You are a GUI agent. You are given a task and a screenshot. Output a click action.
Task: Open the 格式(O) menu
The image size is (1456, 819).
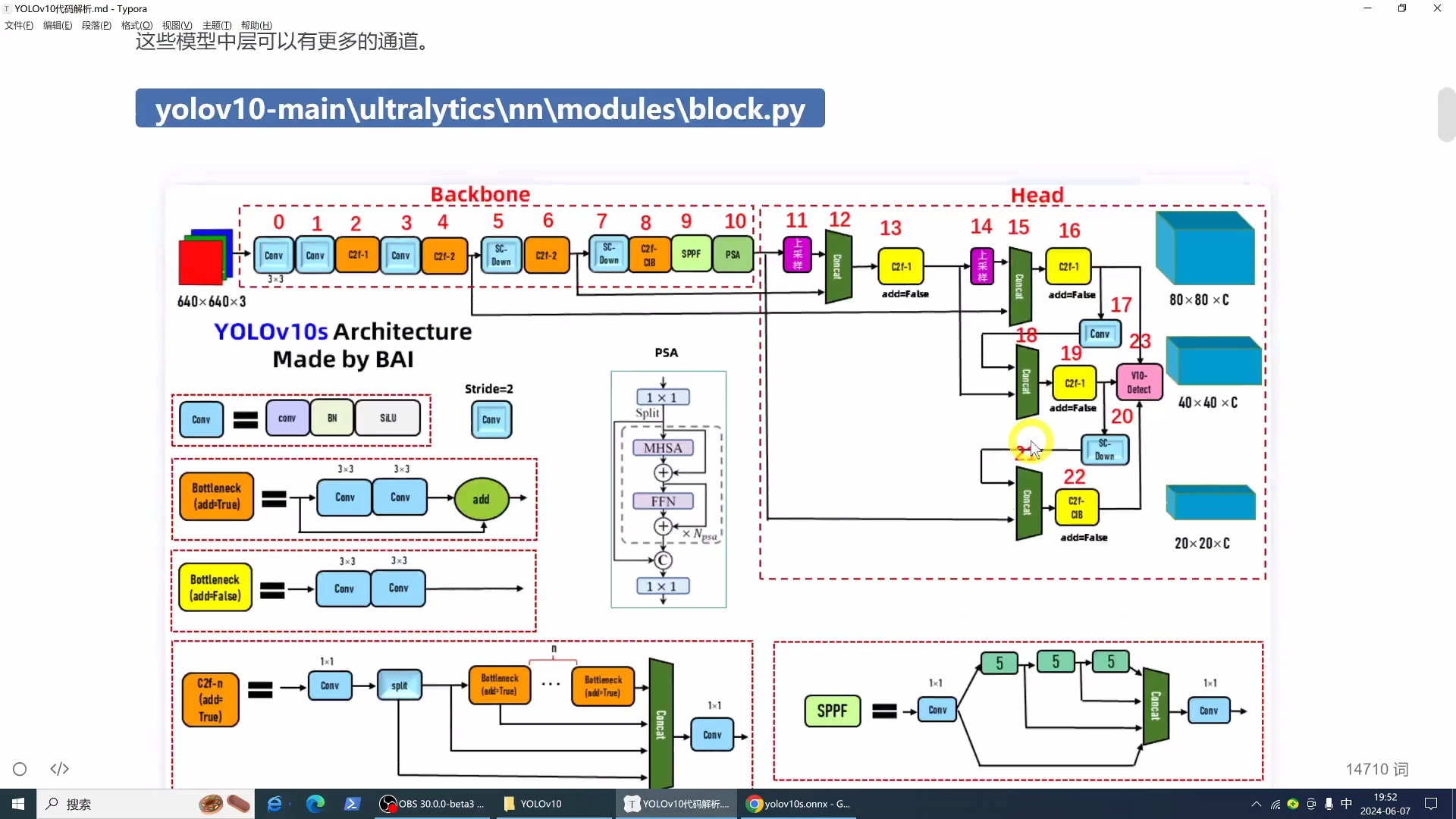coord(136,25)
